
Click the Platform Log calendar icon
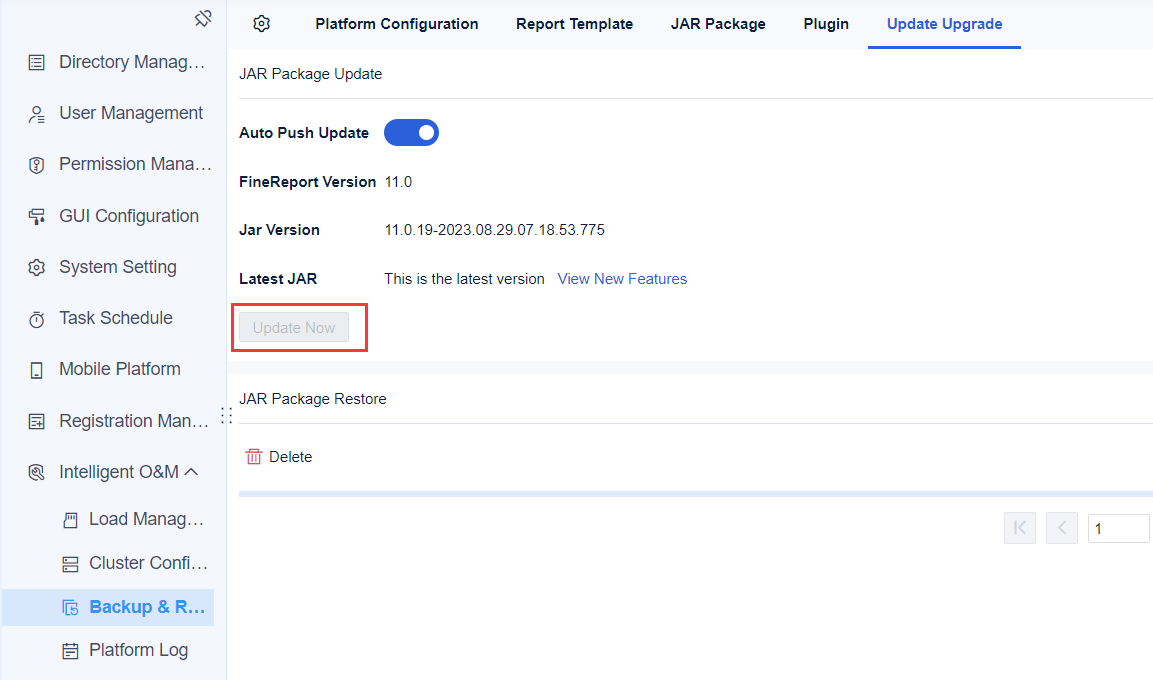70,651
